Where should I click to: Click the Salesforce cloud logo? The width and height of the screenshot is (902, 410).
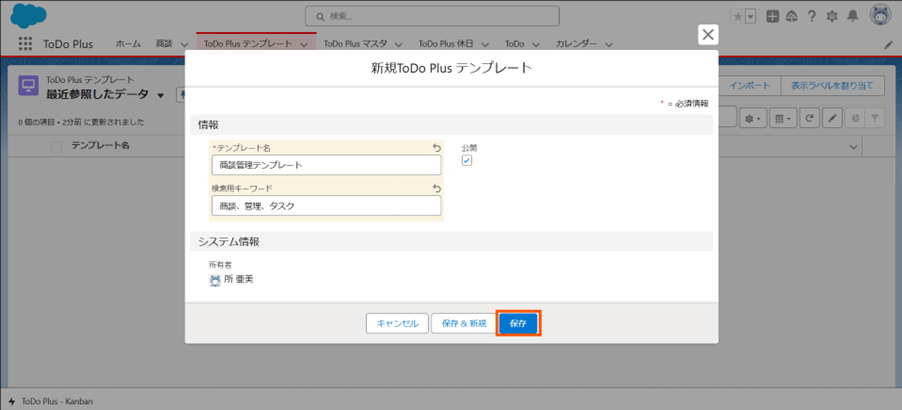coord(29,15)
